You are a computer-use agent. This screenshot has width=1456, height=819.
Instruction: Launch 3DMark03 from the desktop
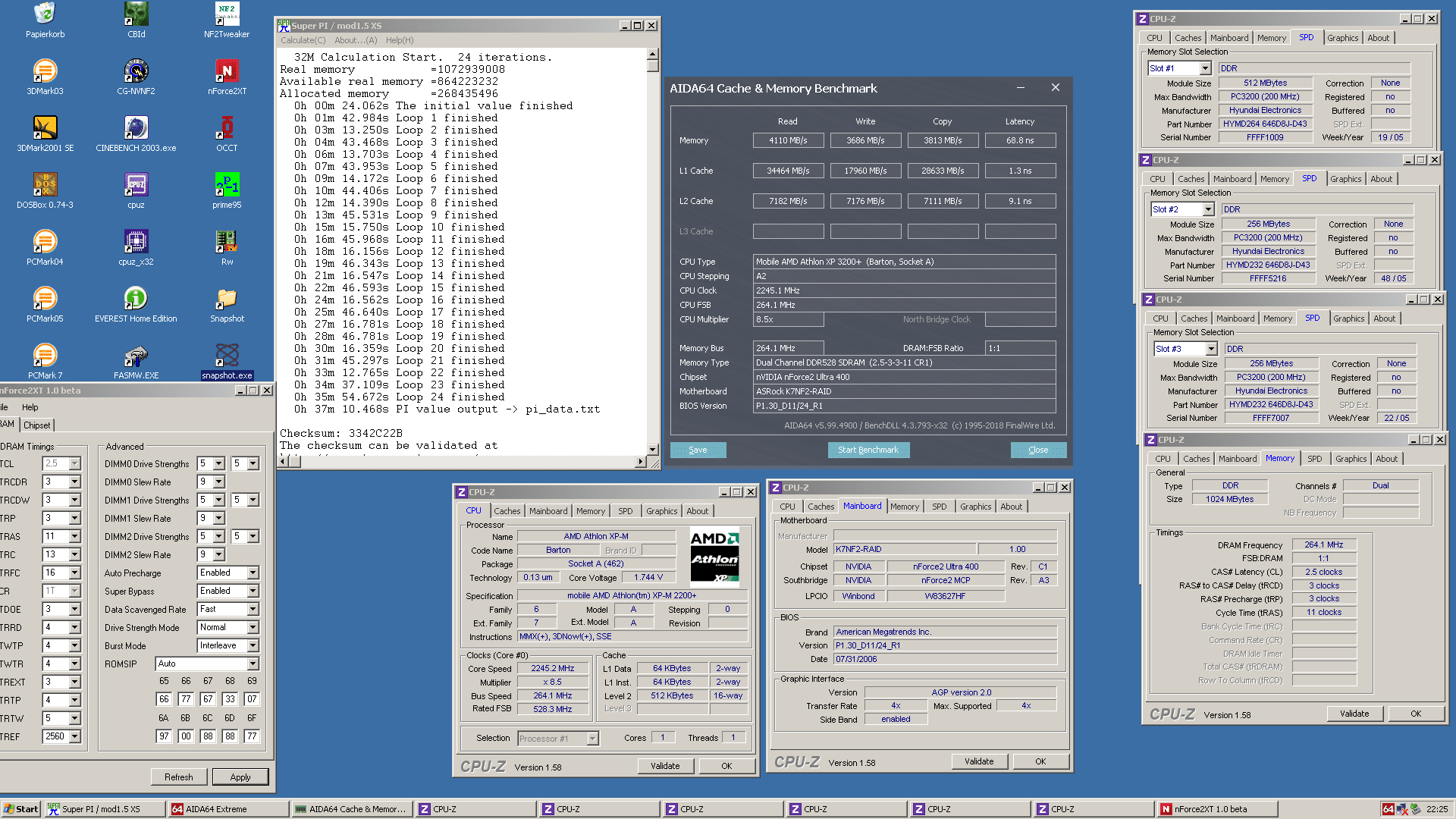pyautogui.click(x=45, y=77)
